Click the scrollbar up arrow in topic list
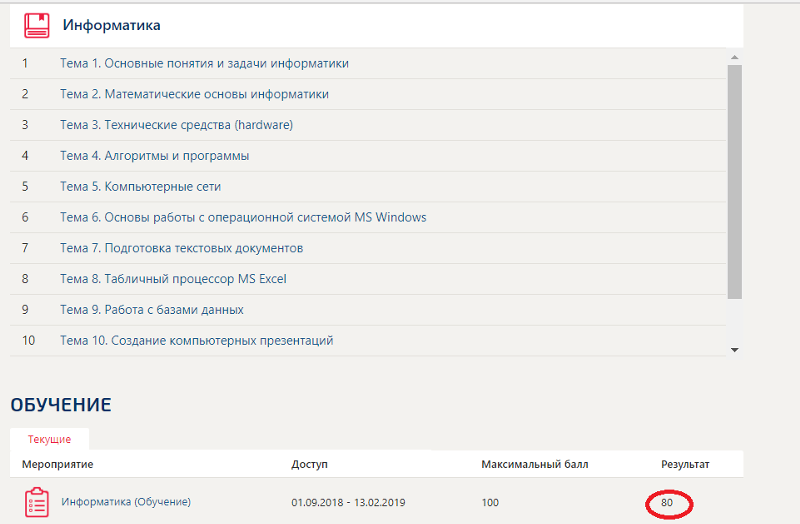 coord(735,57)
